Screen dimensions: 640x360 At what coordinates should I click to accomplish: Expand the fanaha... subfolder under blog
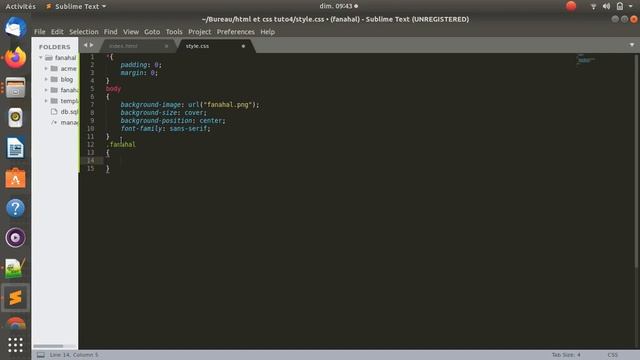(46, 90)
